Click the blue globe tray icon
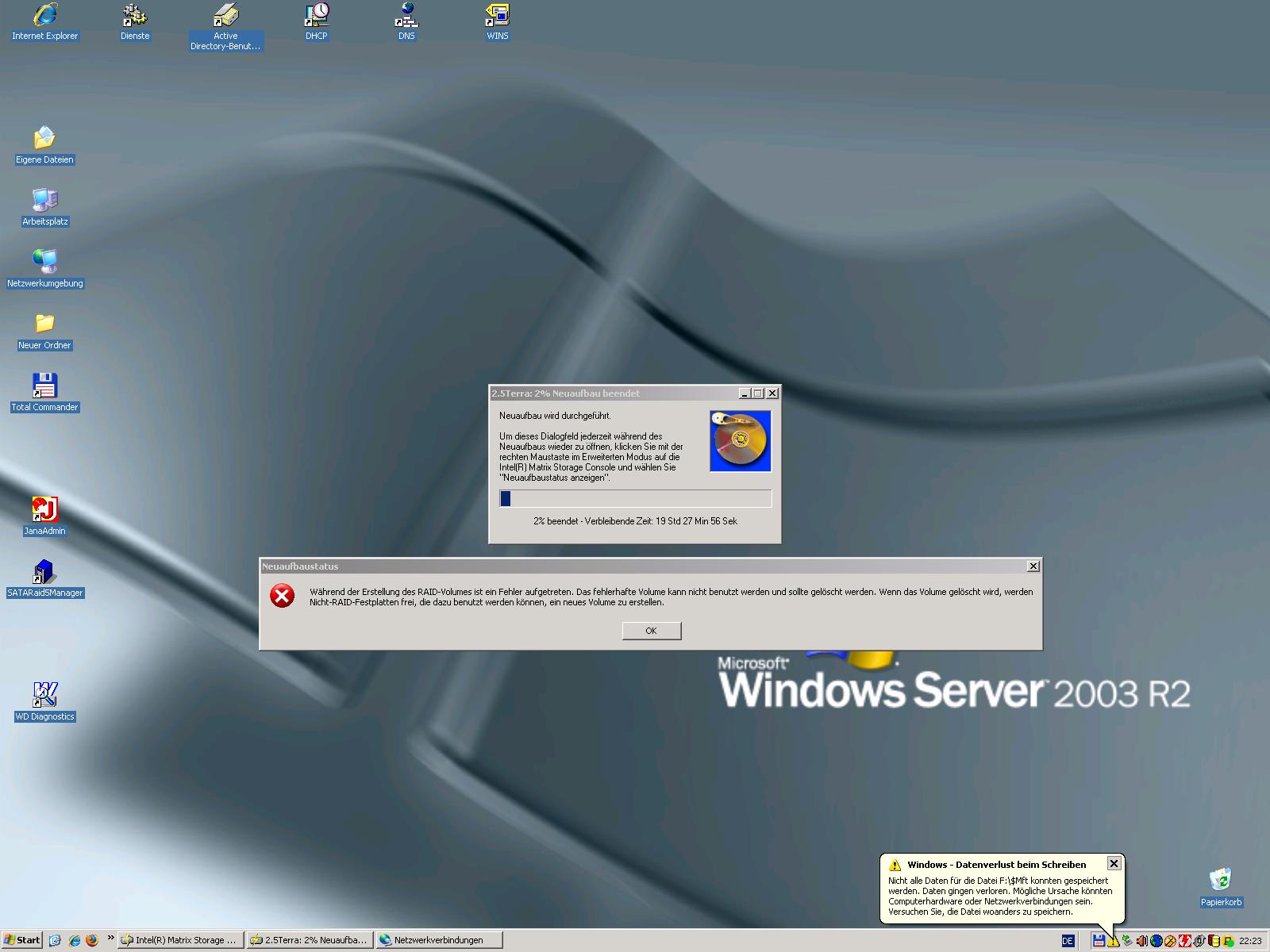Screen dimensions: 1270x952 click(1156, 941)
